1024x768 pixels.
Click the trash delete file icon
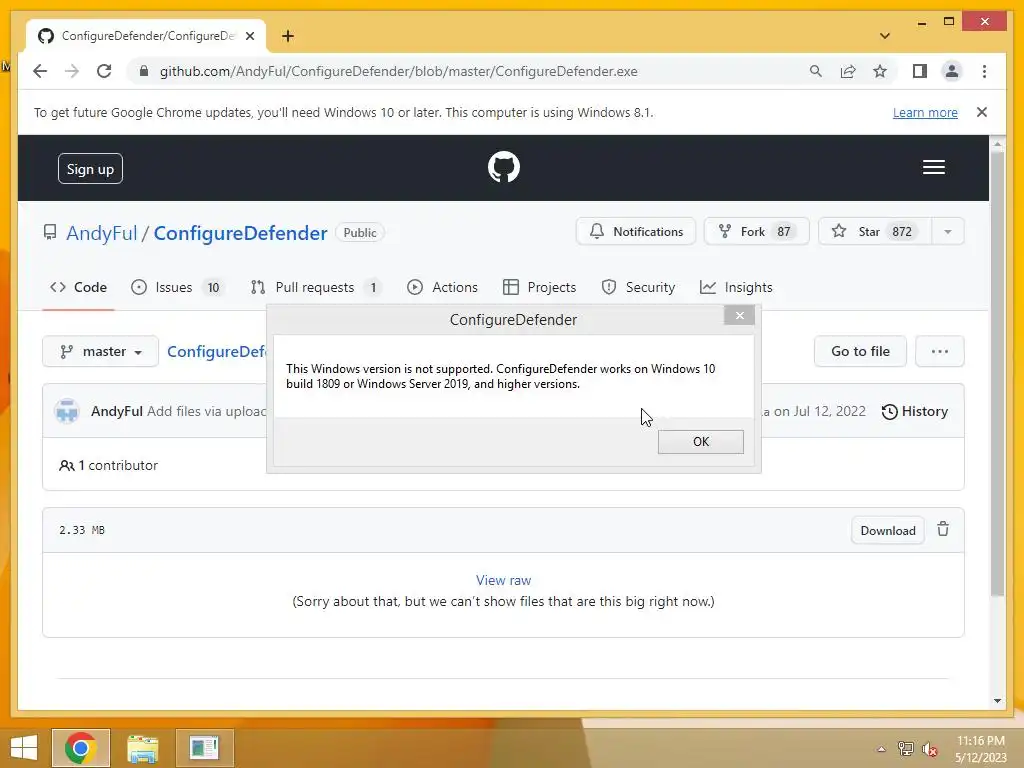[x=943, y=529]
